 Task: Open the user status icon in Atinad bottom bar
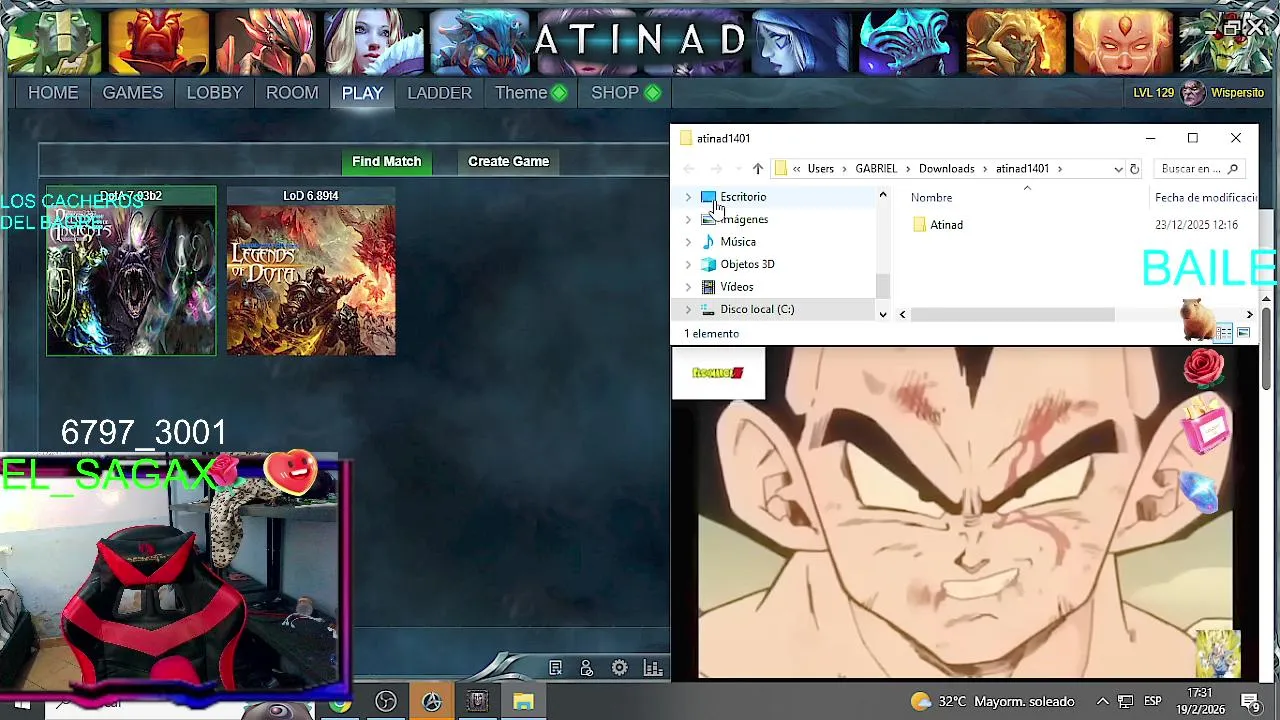tap(587, 668)
